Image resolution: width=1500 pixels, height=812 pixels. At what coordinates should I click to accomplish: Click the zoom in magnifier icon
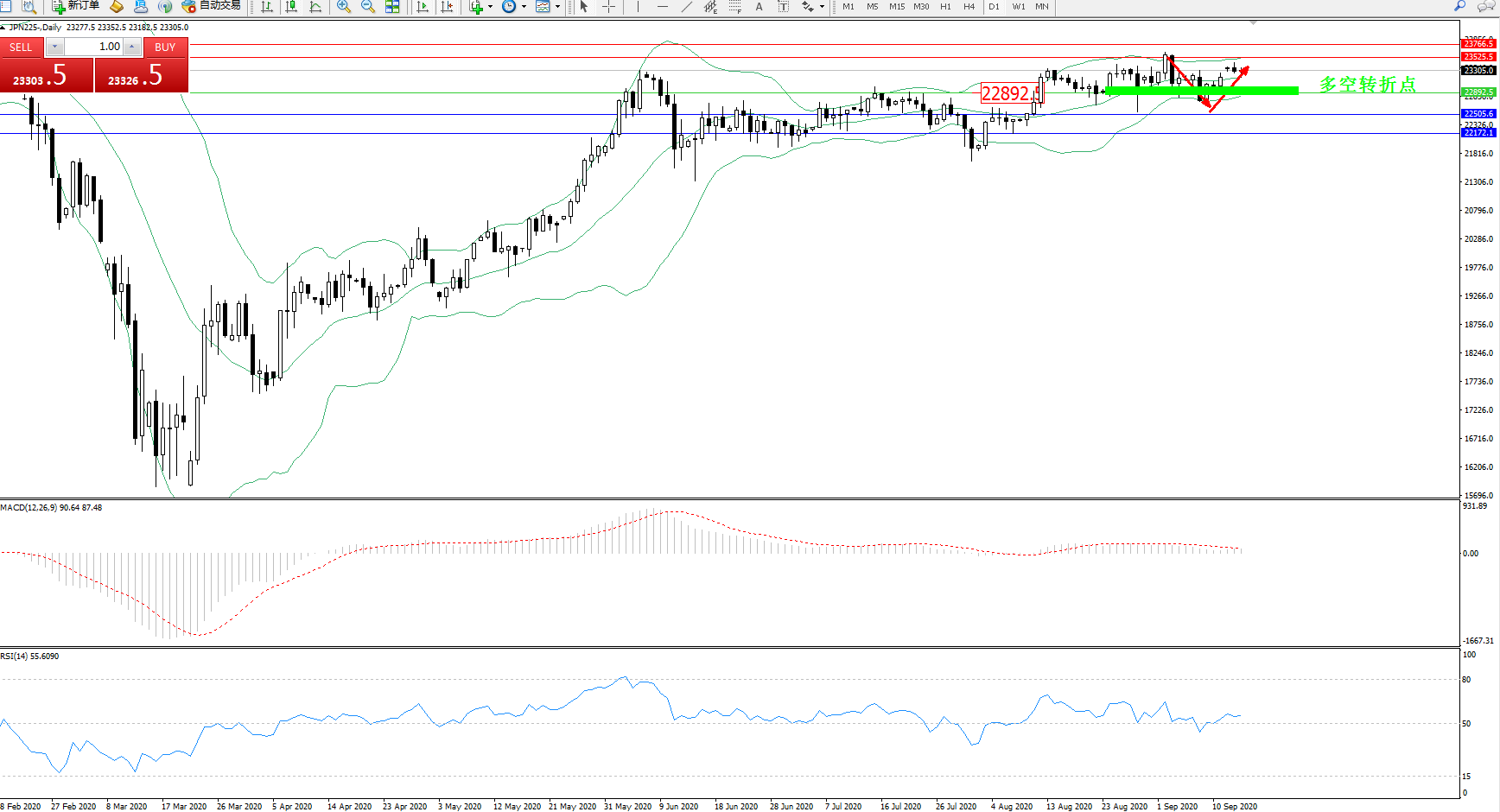pos(343,6)
